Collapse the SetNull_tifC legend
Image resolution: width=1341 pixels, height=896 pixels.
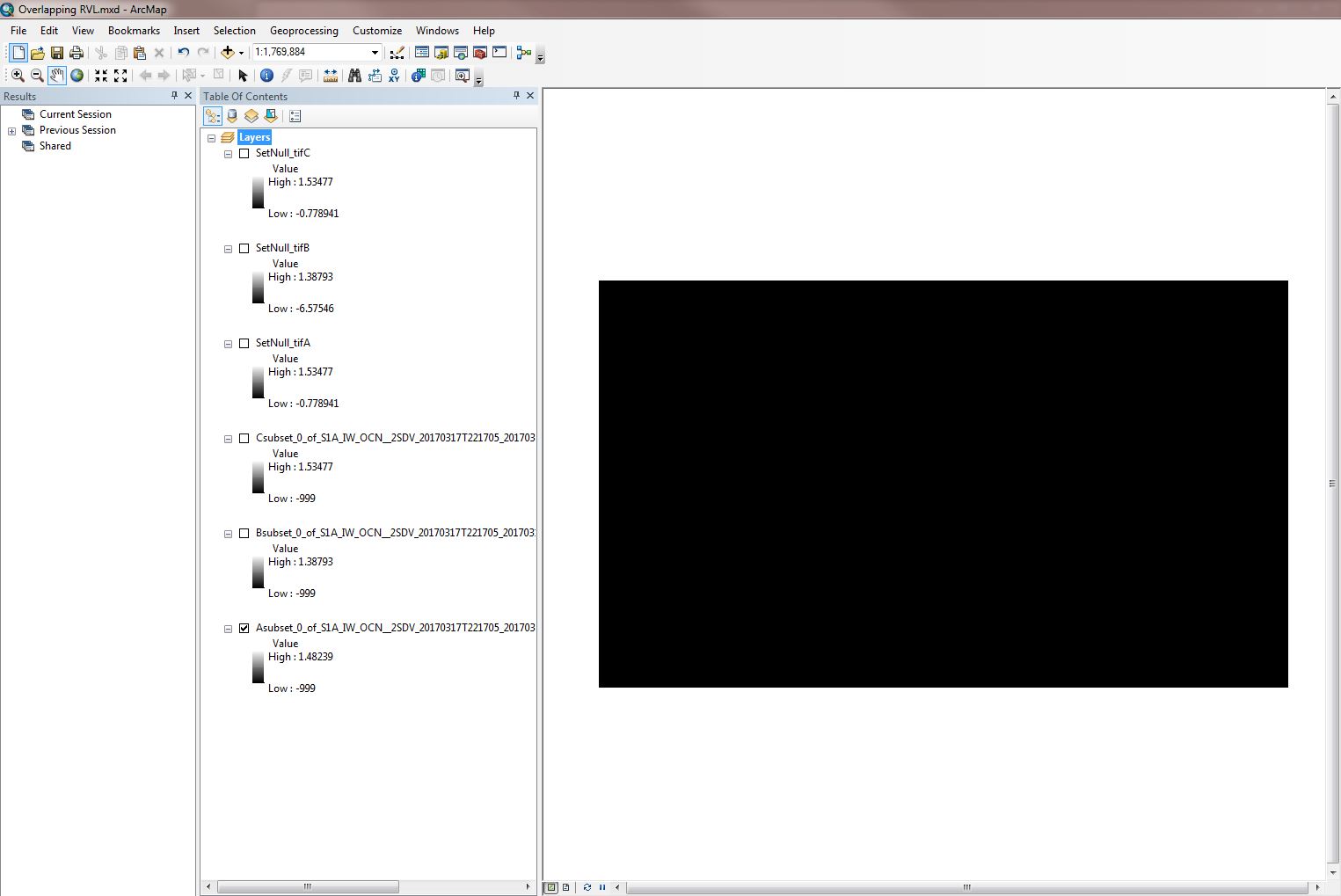click(228, 154)
